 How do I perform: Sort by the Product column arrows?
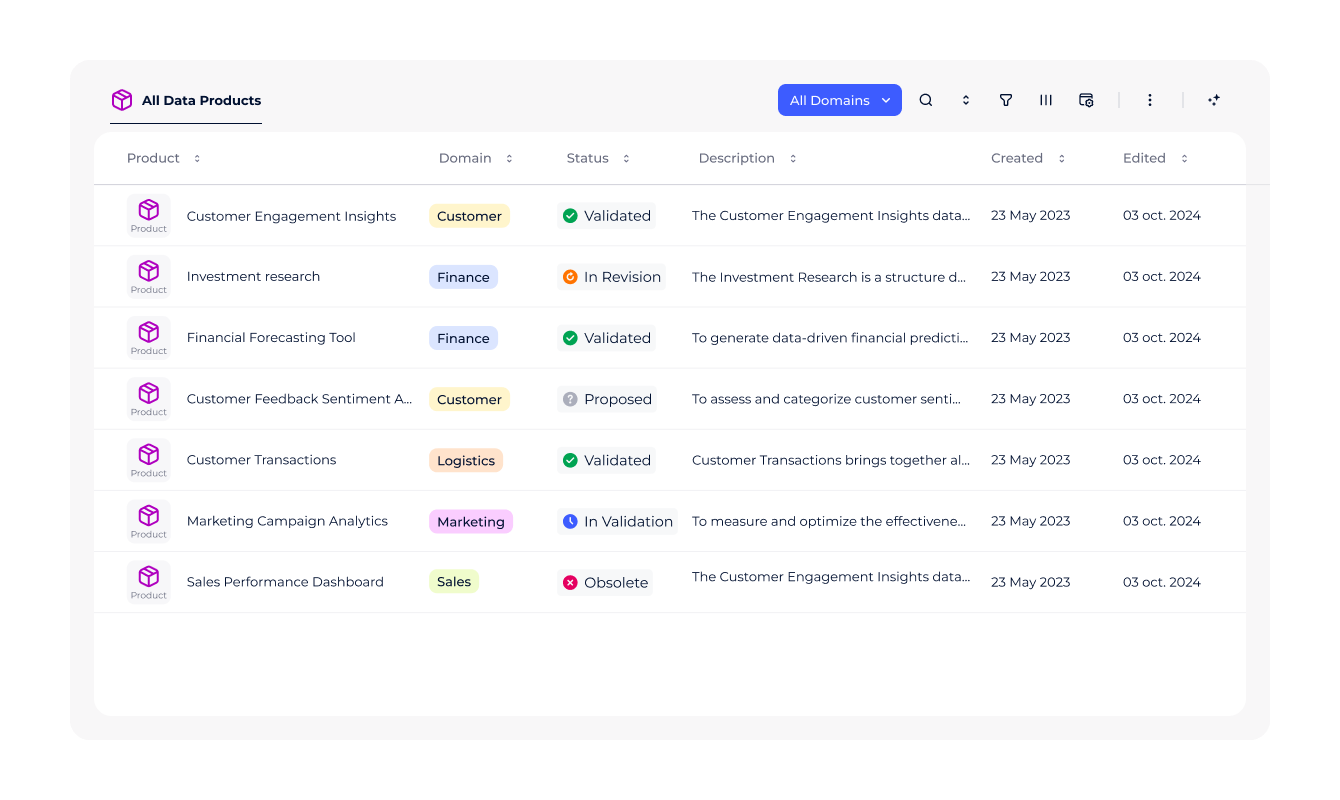pos(197,158)
